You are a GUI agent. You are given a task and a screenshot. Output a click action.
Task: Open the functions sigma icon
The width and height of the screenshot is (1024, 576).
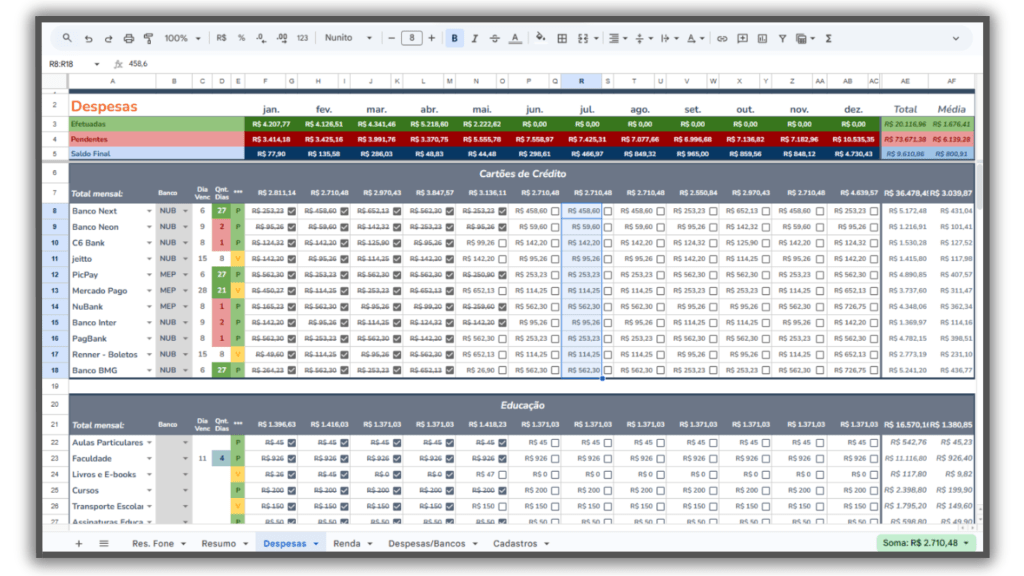point(828,38)
